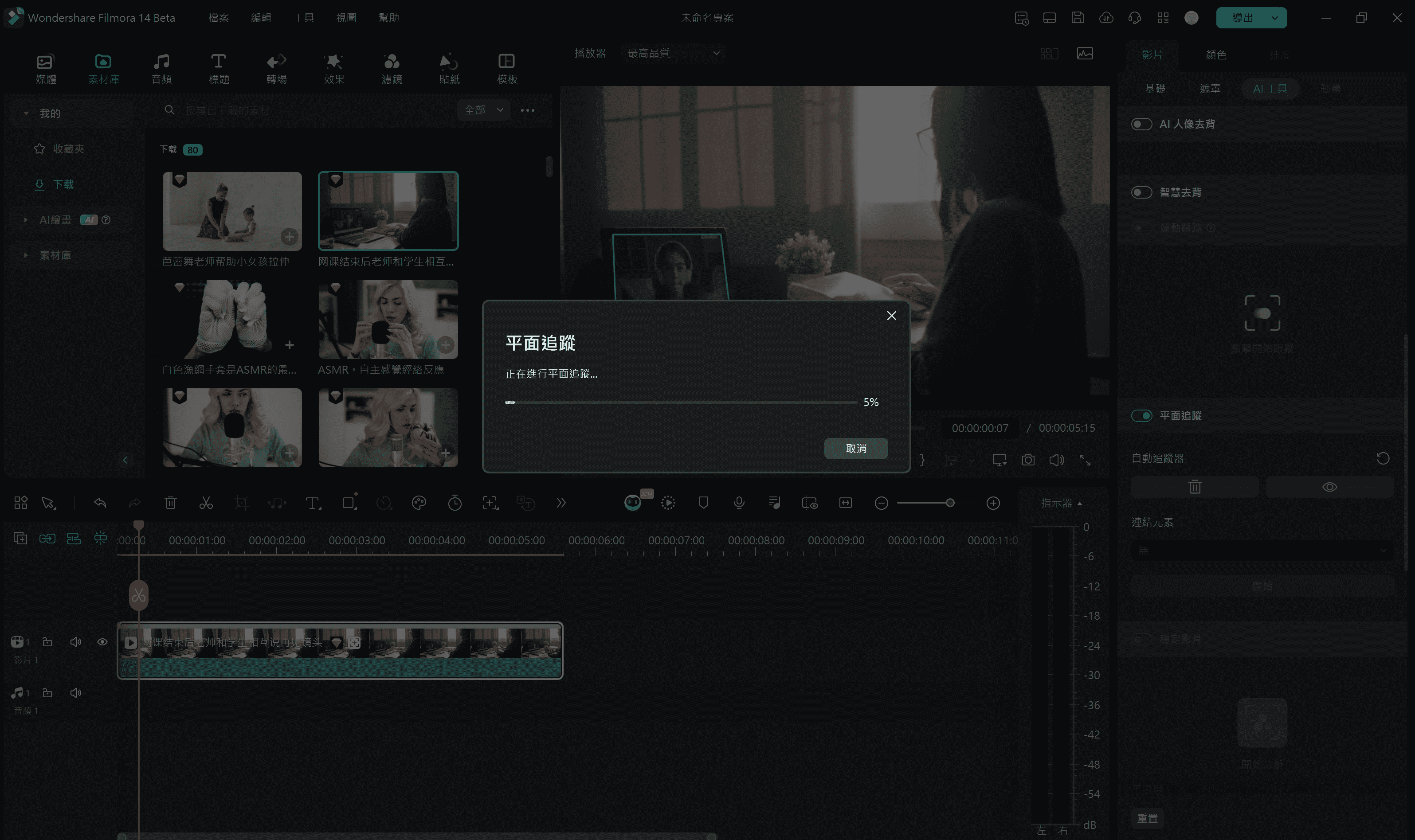
Task: Zoom in timeline with plus button
Action: tap(992, 503)
